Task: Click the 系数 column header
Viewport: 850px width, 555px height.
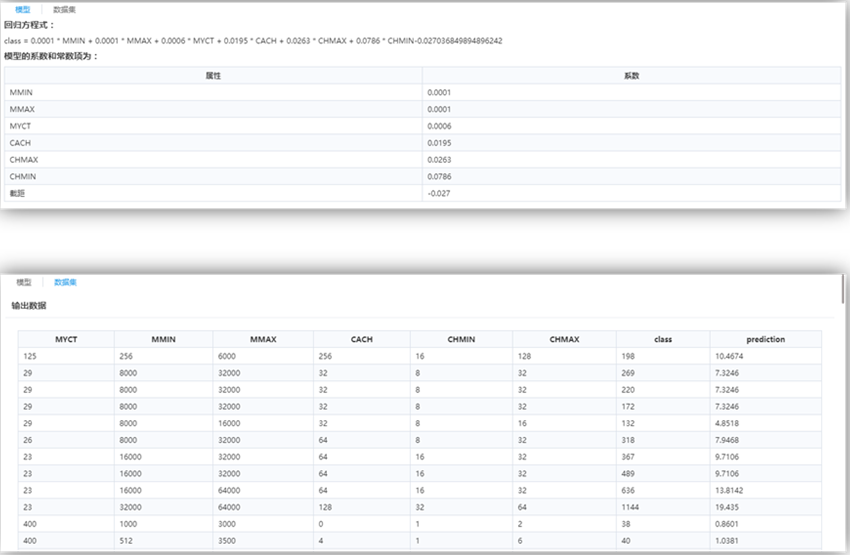Action: pyautogui.click(x=631, y=75)
